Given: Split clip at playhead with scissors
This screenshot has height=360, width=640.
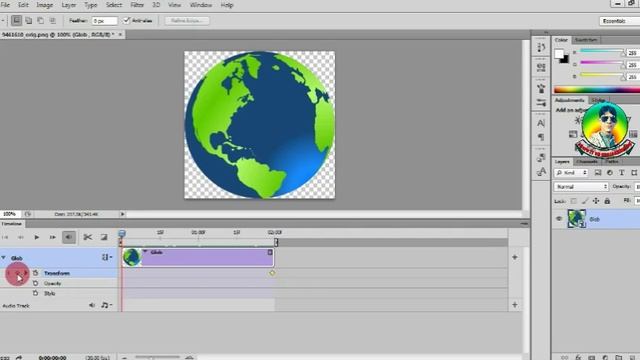Looking at the screenshot, I should pos(87,237).
